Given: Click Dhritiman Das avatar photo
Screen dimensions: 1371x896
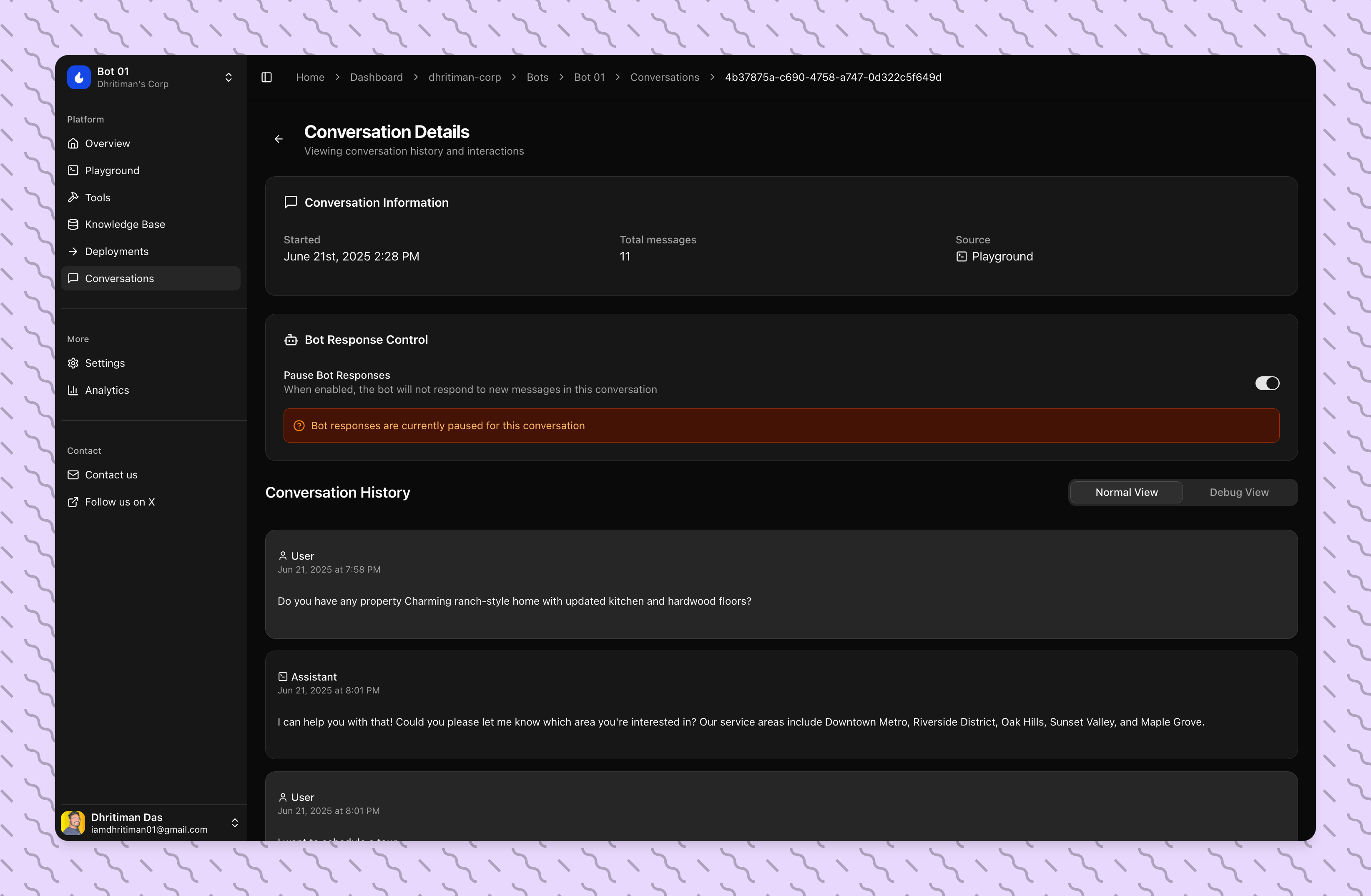Looking at the screenshot, I should tap(73, 823).
